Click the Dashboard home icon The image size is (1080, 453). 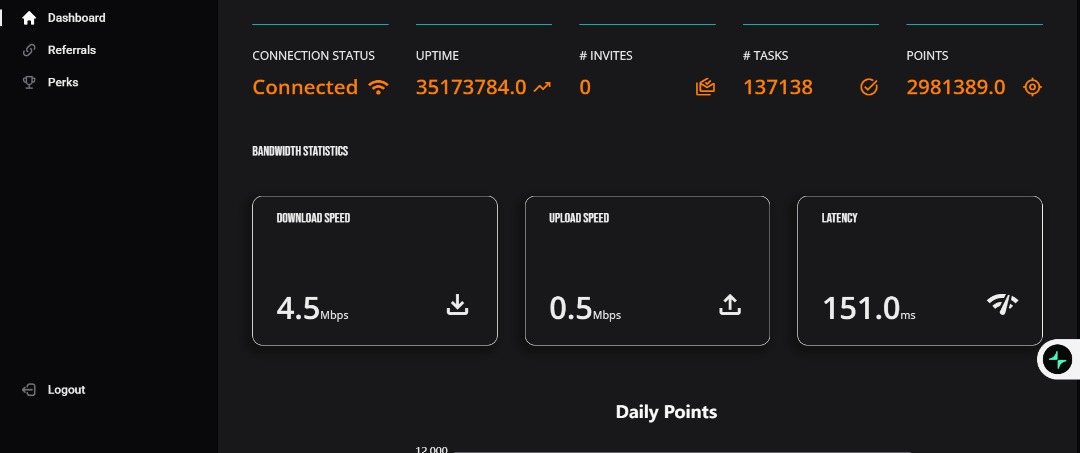pos(29,18)
